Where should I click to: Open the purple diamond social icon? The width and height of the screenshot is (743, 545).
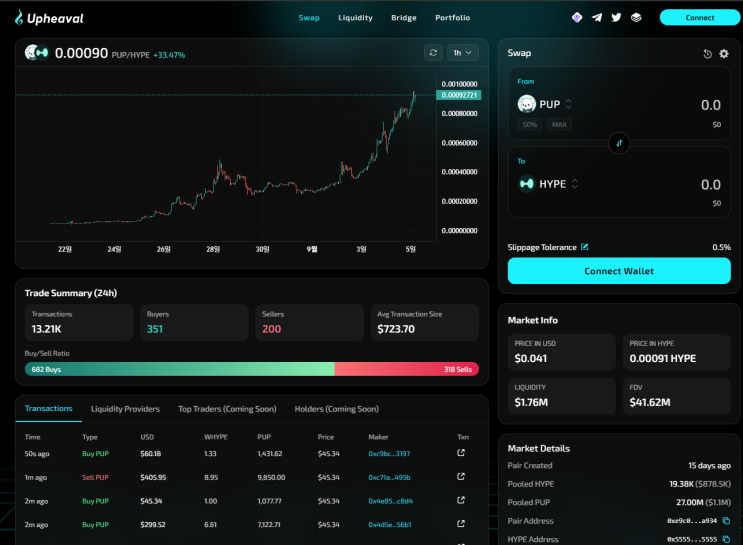click(577, 18)
